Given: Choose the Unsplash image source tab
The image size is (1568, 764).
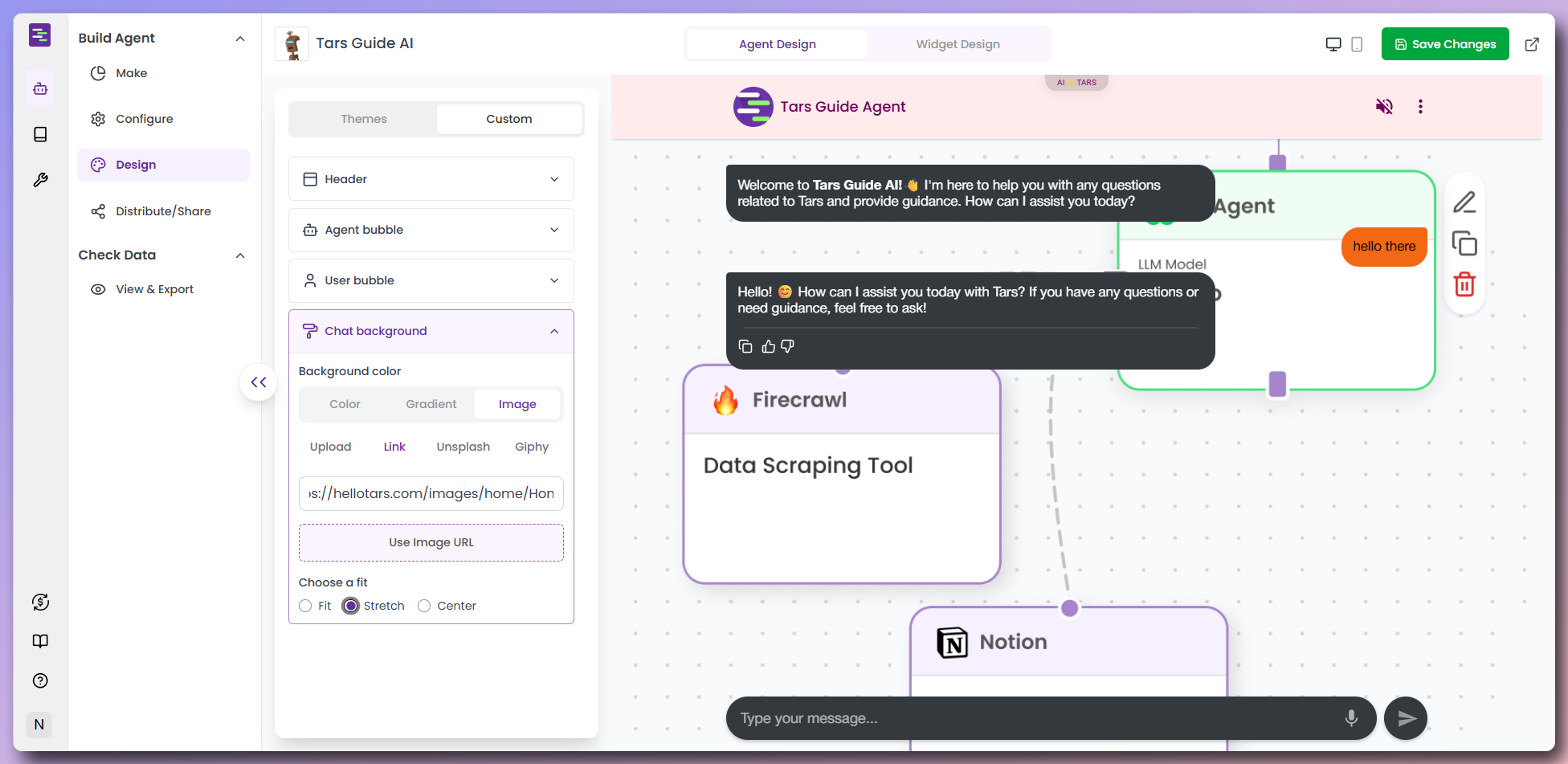Looking at the screenshot, I should pos(463,447).
